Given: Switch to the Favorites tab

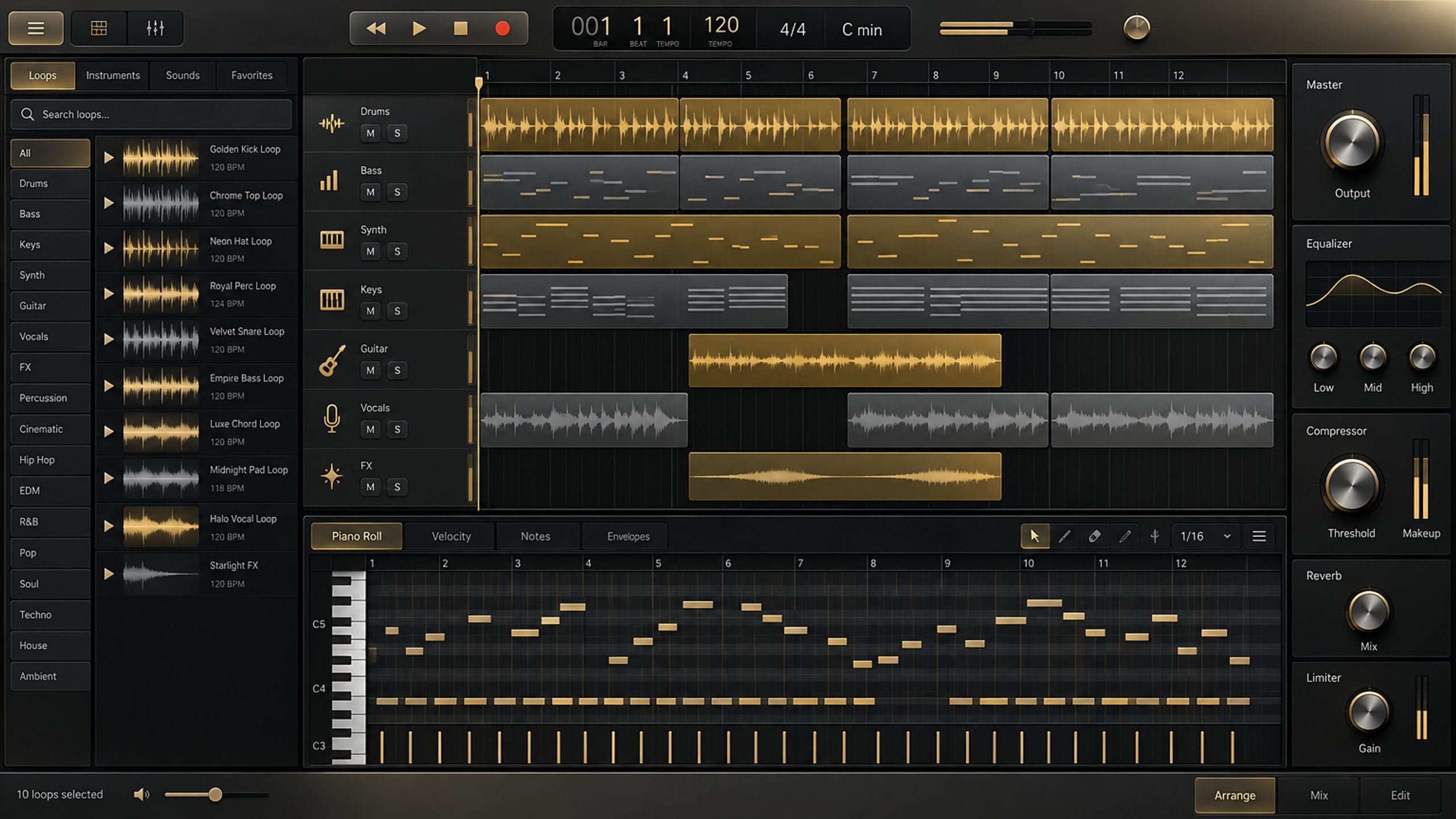Looking at the screenshot, I should pyautogui.click(x=251, y=75).
